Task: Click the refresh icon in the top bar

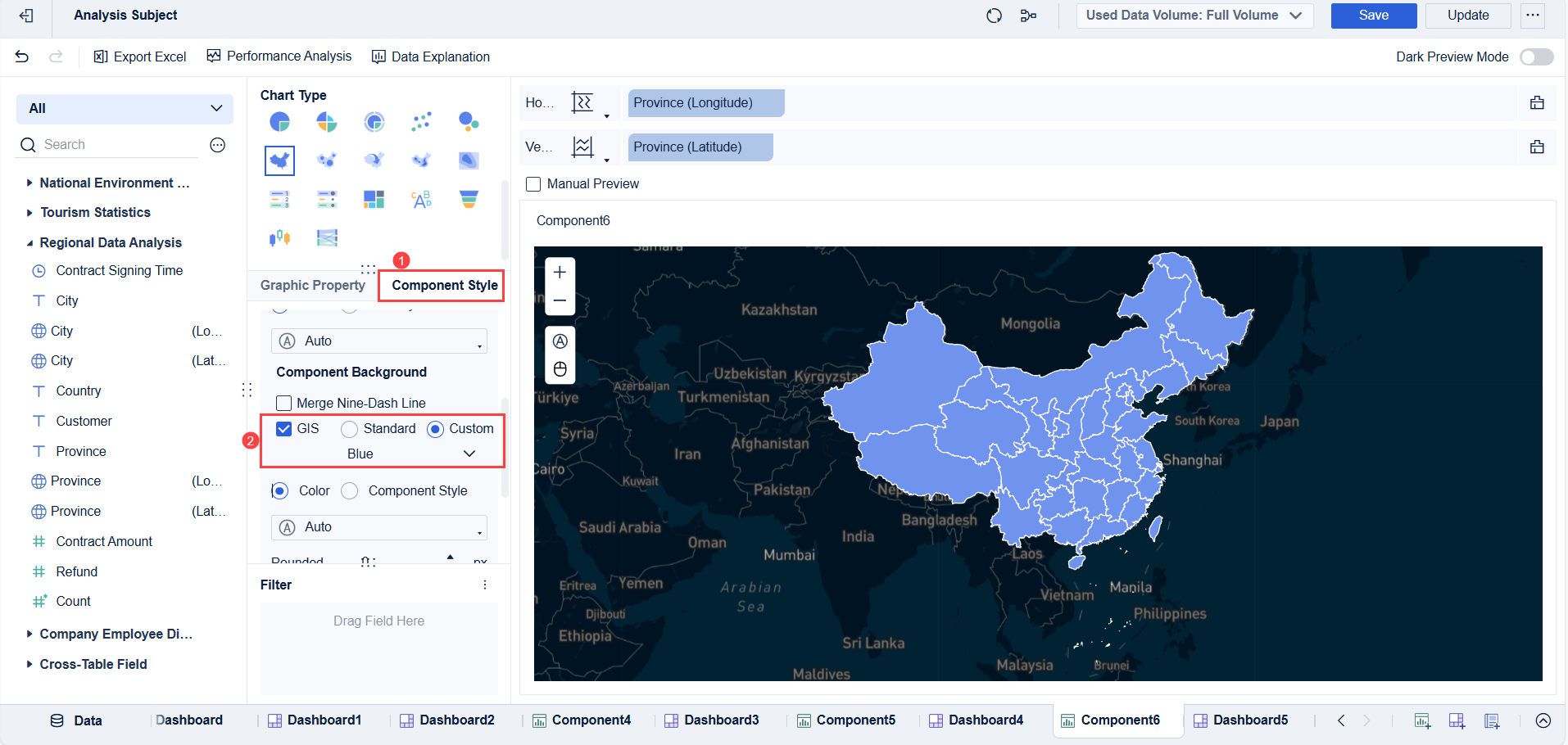Action: (994, 16)
